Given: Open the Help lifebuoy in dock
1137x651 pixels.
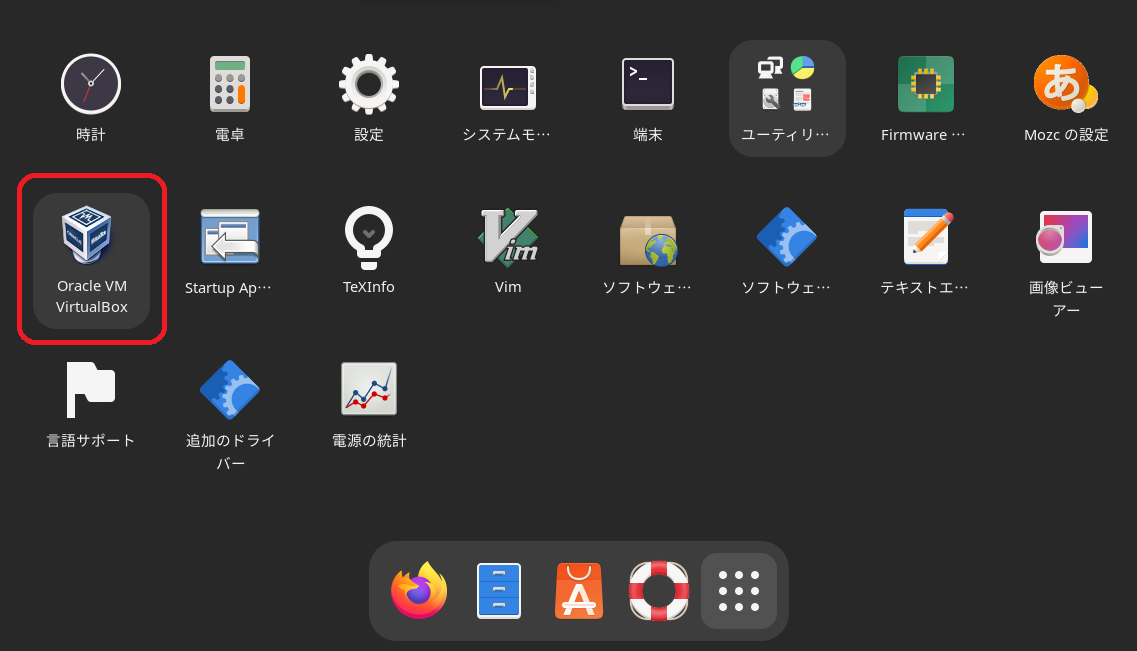Looking at the screenshot, I should tap(658, 591).
